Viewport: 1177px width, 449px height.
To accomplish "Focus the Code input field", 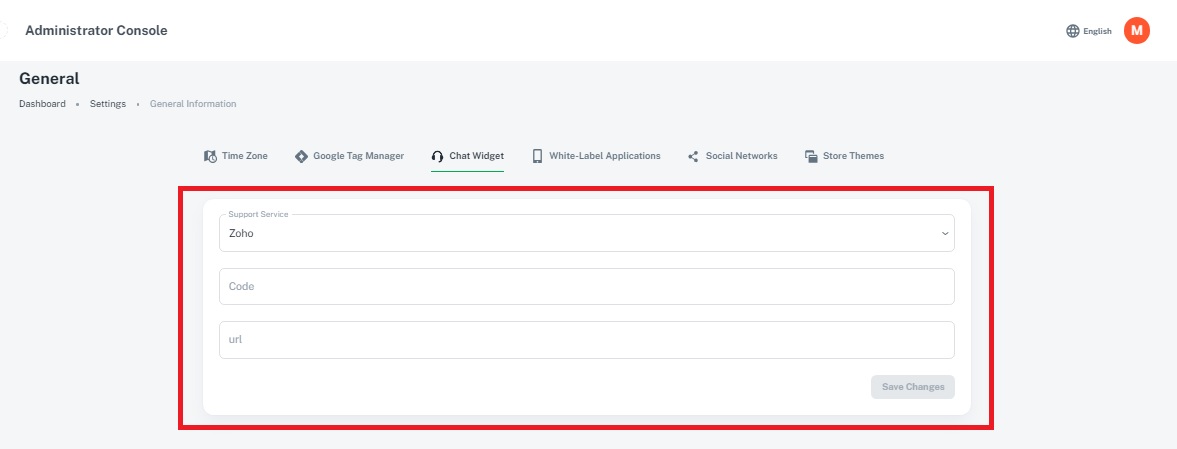I will point(586,286).
